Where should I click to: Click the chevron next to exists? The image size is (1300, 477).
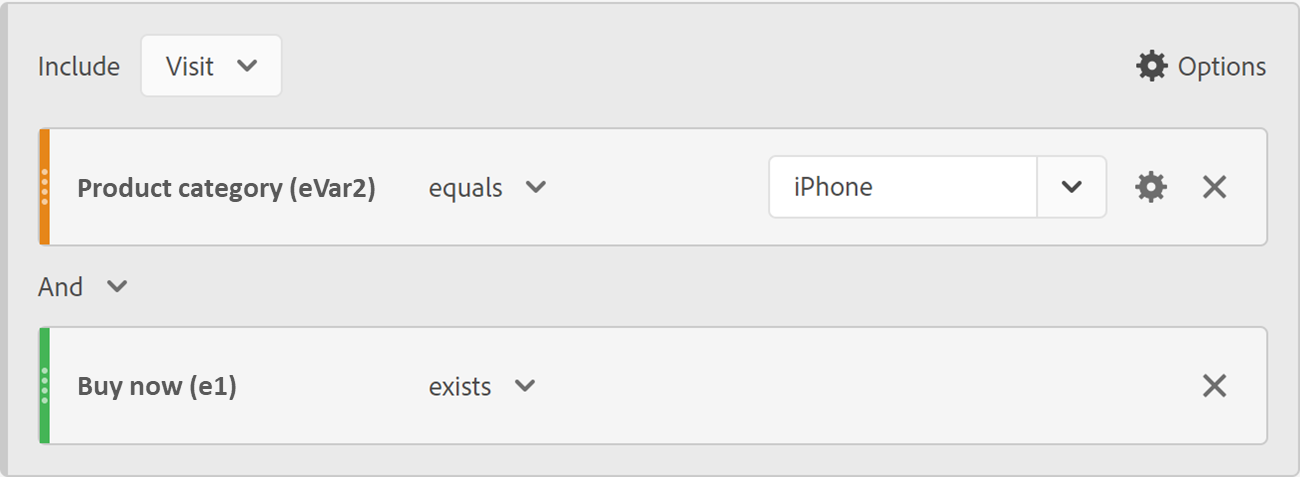tap(525, 386)
